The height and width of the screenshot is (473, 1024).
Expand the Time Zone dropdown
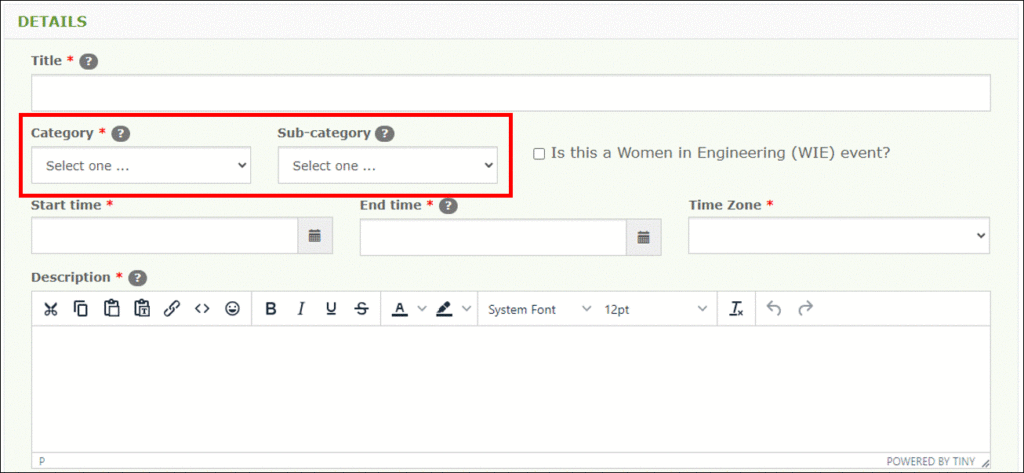click(839, 236)
